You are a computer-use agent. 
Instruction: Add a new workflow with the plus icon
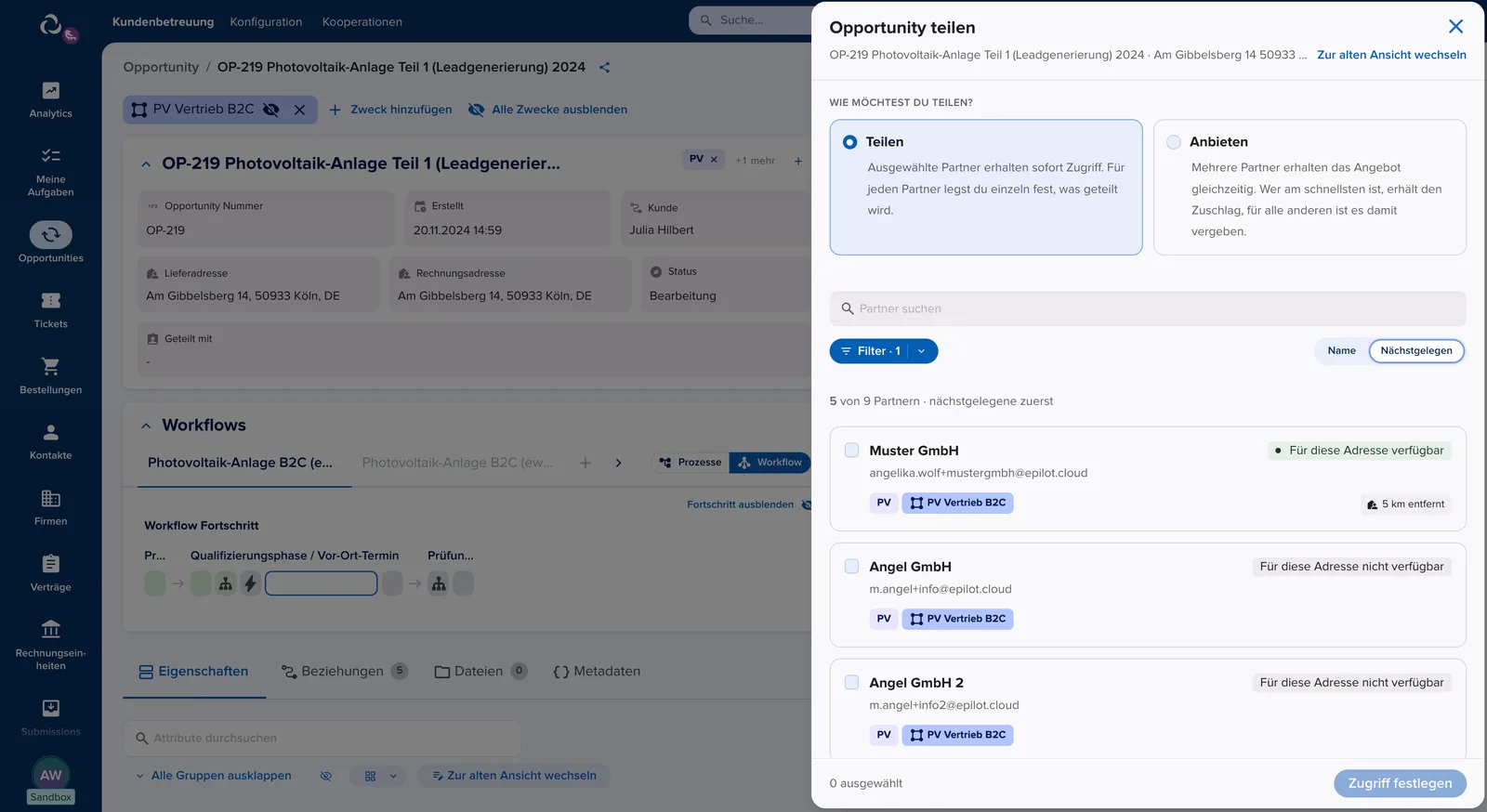586,463
